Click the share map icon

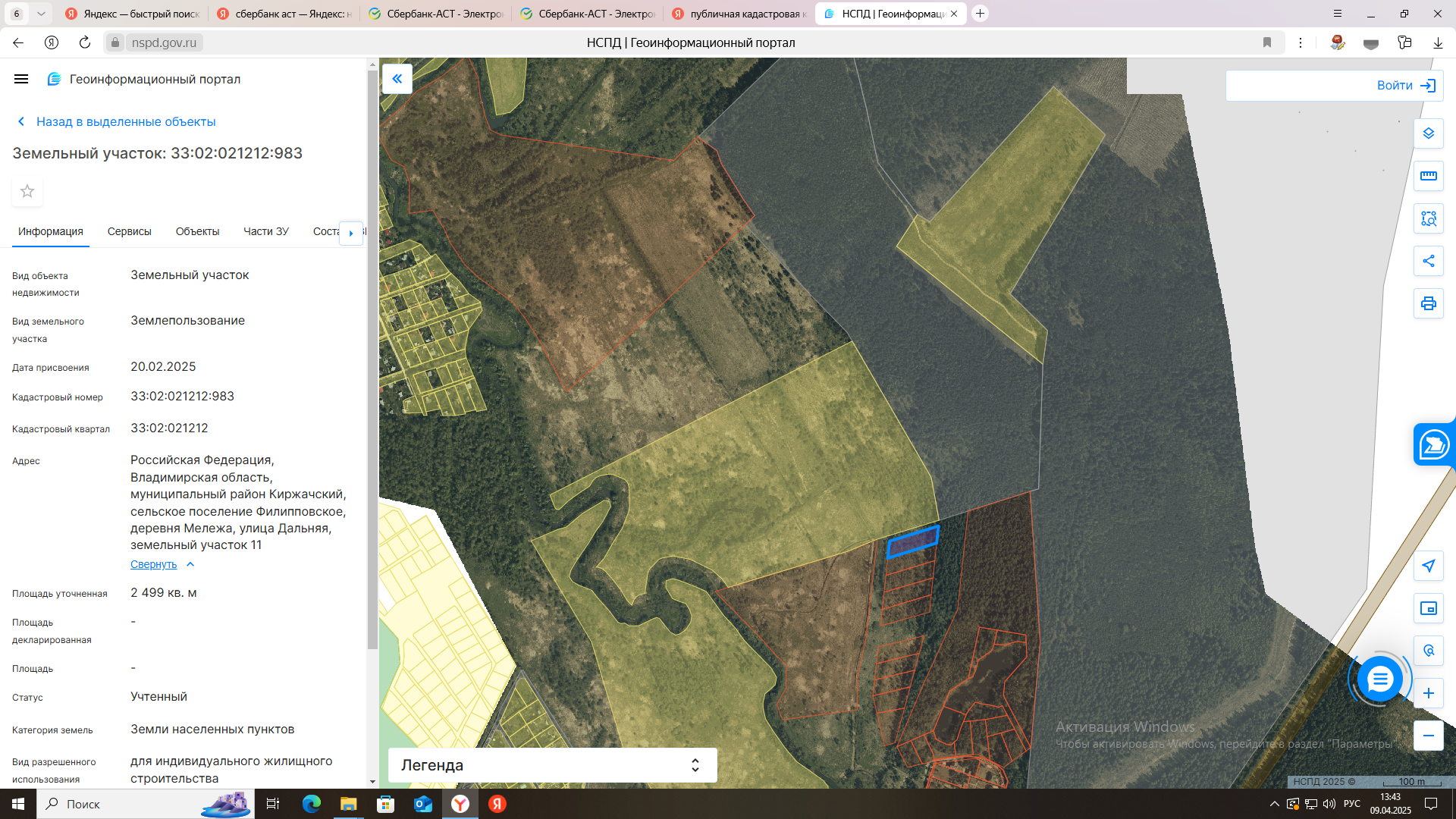pyautogui.click(x=1428, y=261)
